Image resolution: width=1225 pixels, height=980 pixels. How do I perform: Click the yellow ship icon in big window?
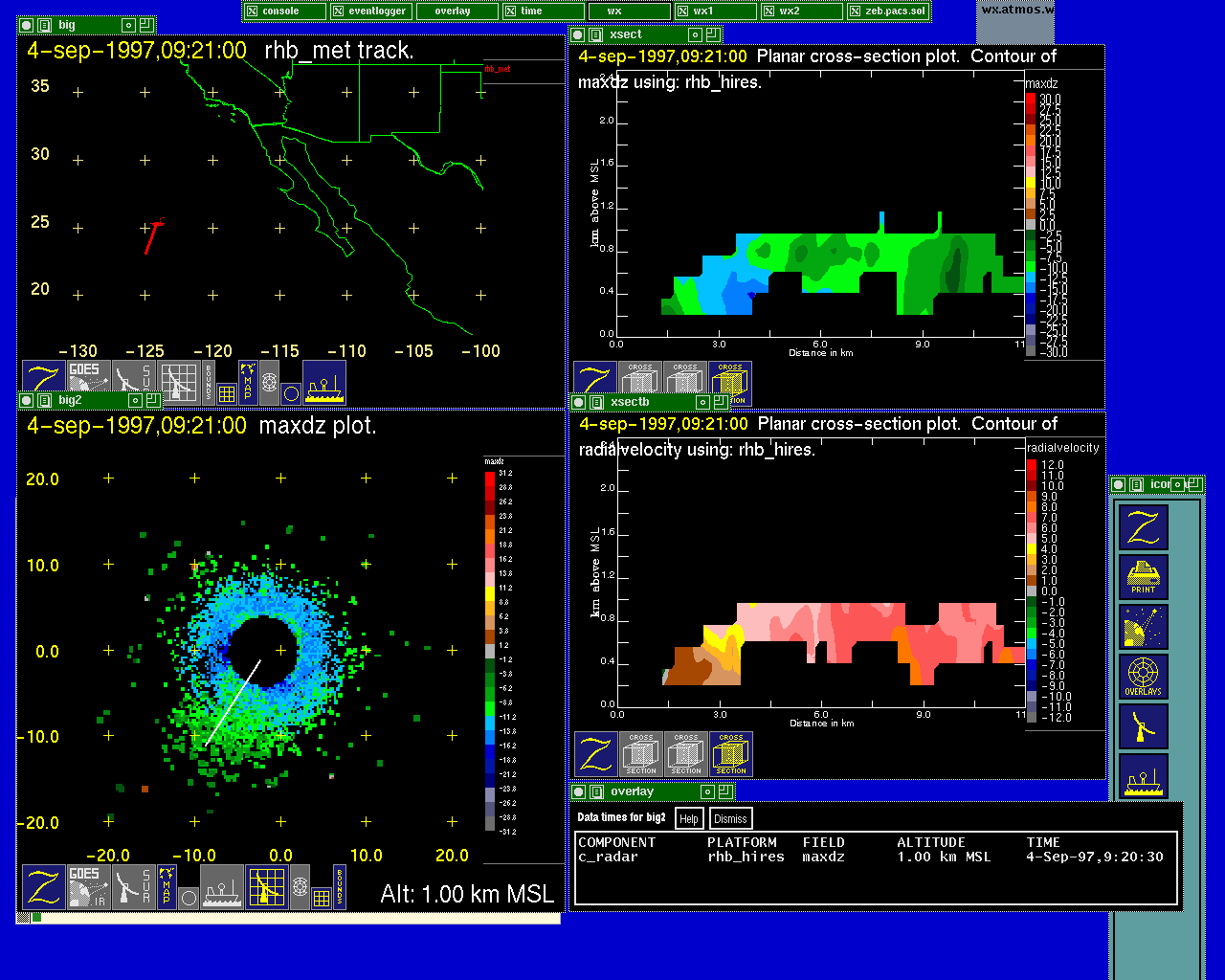[324, 383]
